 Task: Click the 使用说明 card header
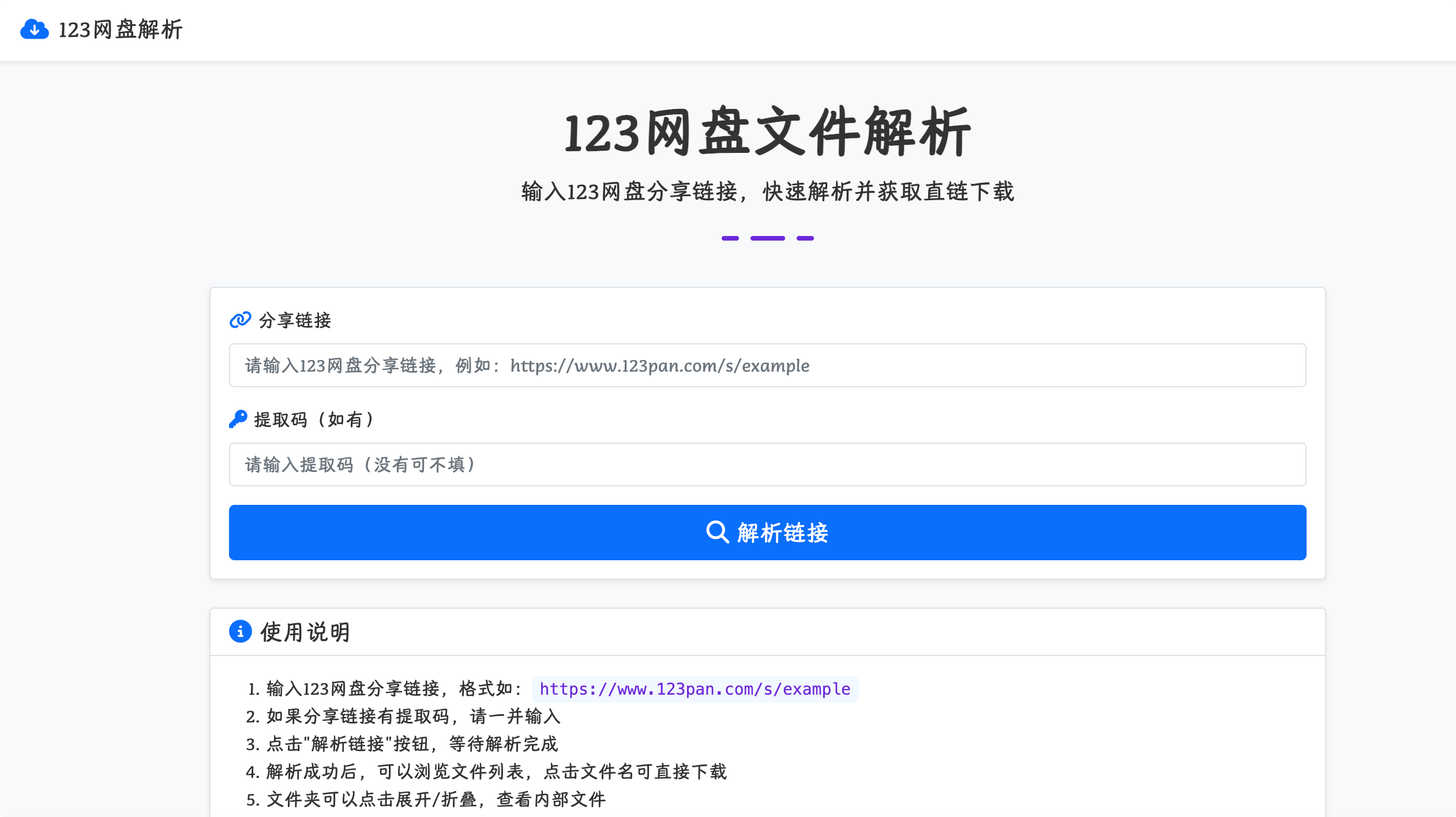306,632
